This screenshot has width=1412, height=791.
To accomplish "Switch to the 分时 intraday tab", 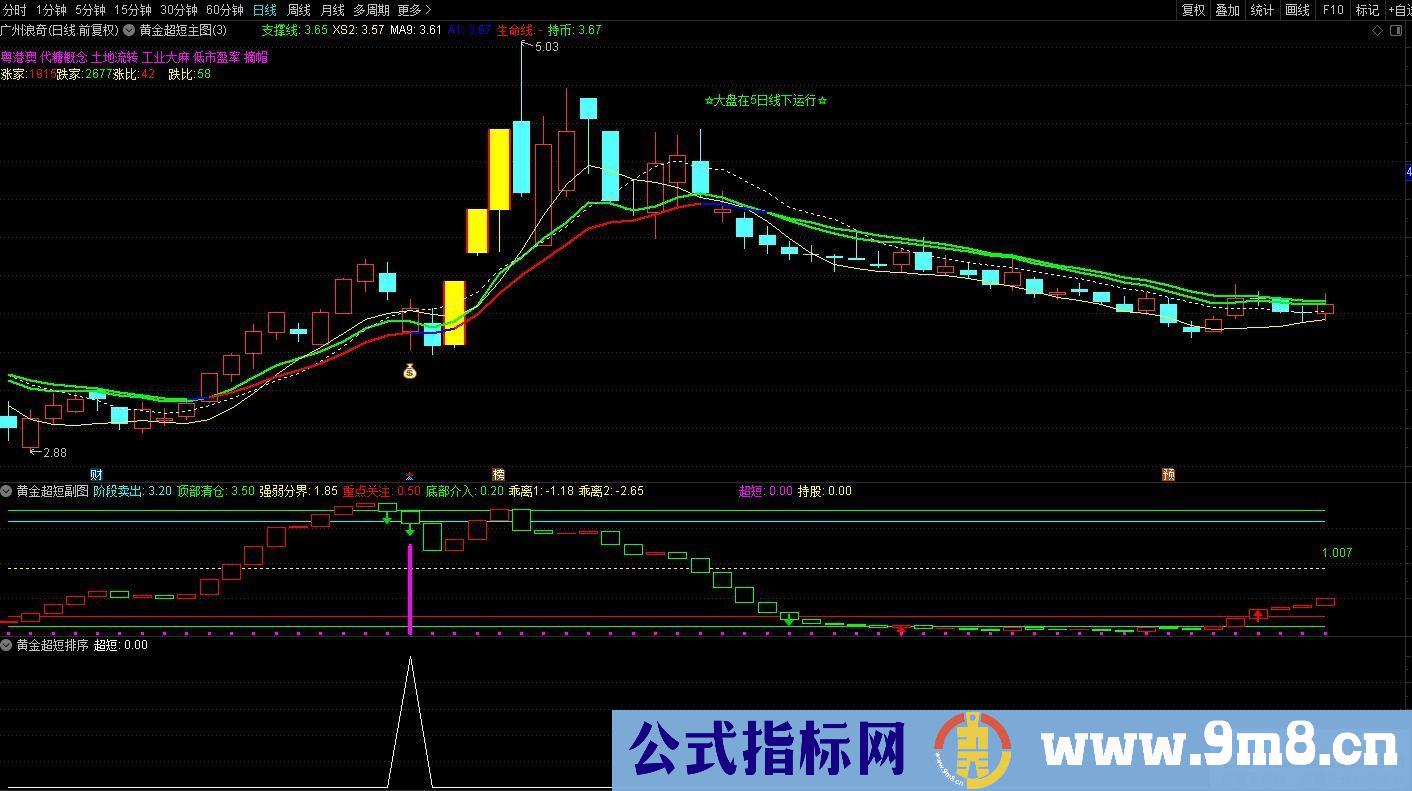I will click(x=15, y=10).
